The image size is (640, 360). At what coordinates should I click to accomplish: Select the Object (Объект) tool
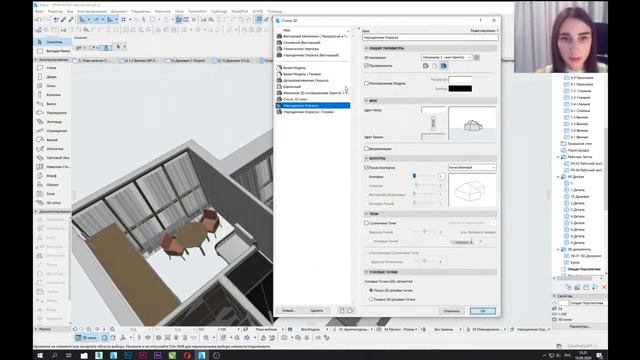tap(51, 184)
